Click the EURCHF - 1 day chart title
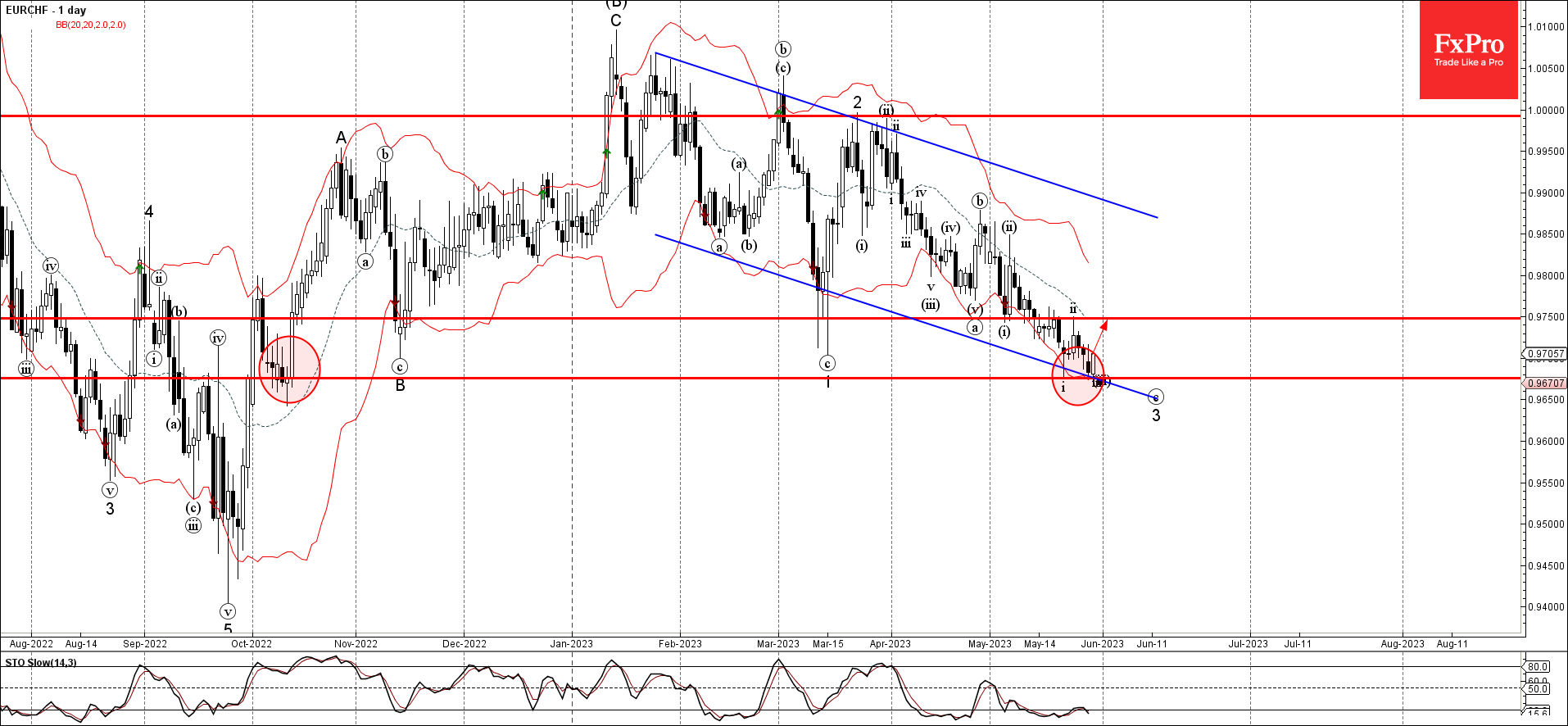The width and height of the screenshot is (1568, 726). 46,11
